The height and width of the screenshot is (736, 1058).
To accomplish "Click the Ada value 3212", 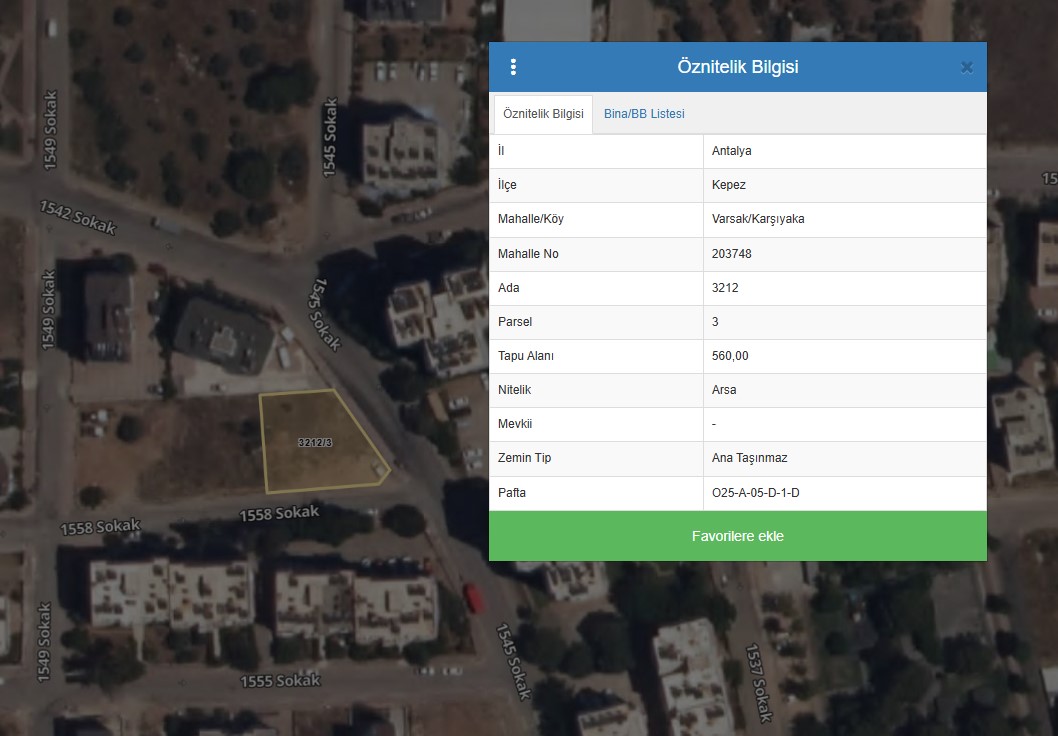I will [x=725, y=288].
